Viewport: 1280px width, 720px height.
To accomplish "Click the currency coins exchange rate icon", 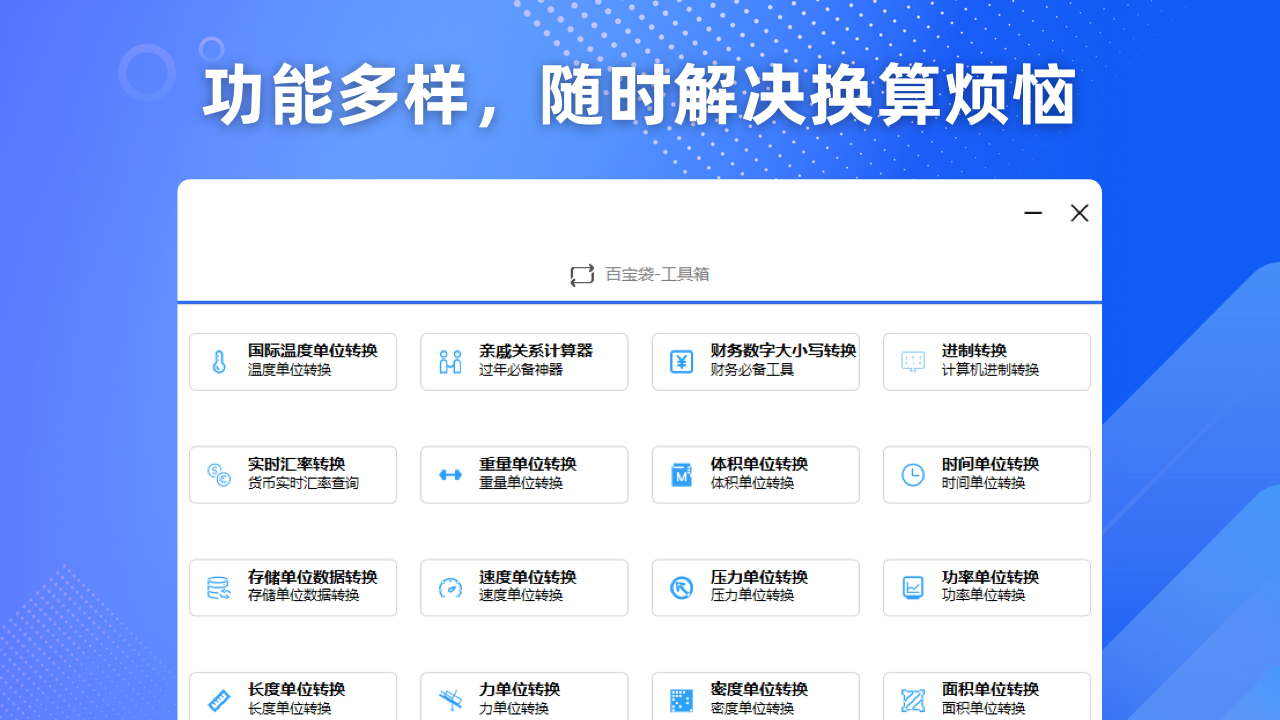I will point(219,475).
